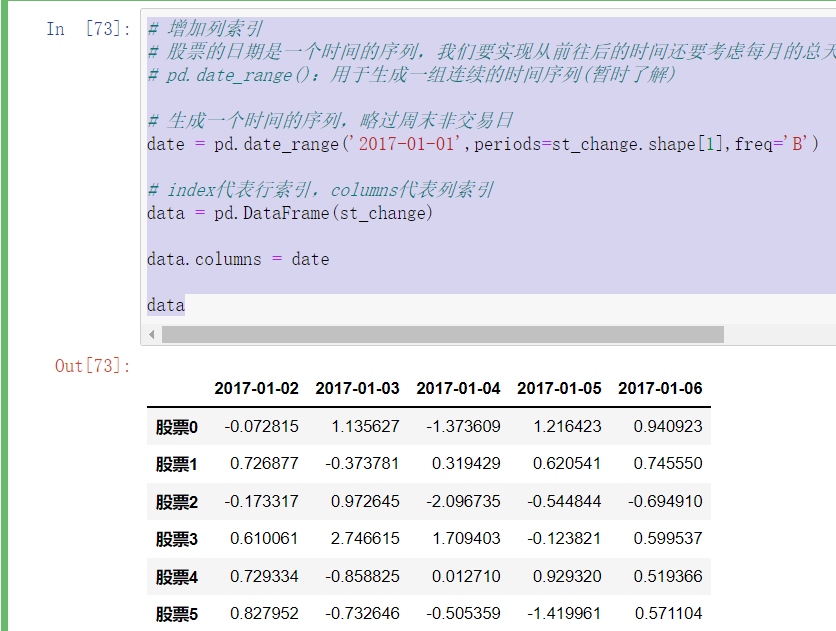
Task: Click the cell value 0.319429
Action: (467, 464)
